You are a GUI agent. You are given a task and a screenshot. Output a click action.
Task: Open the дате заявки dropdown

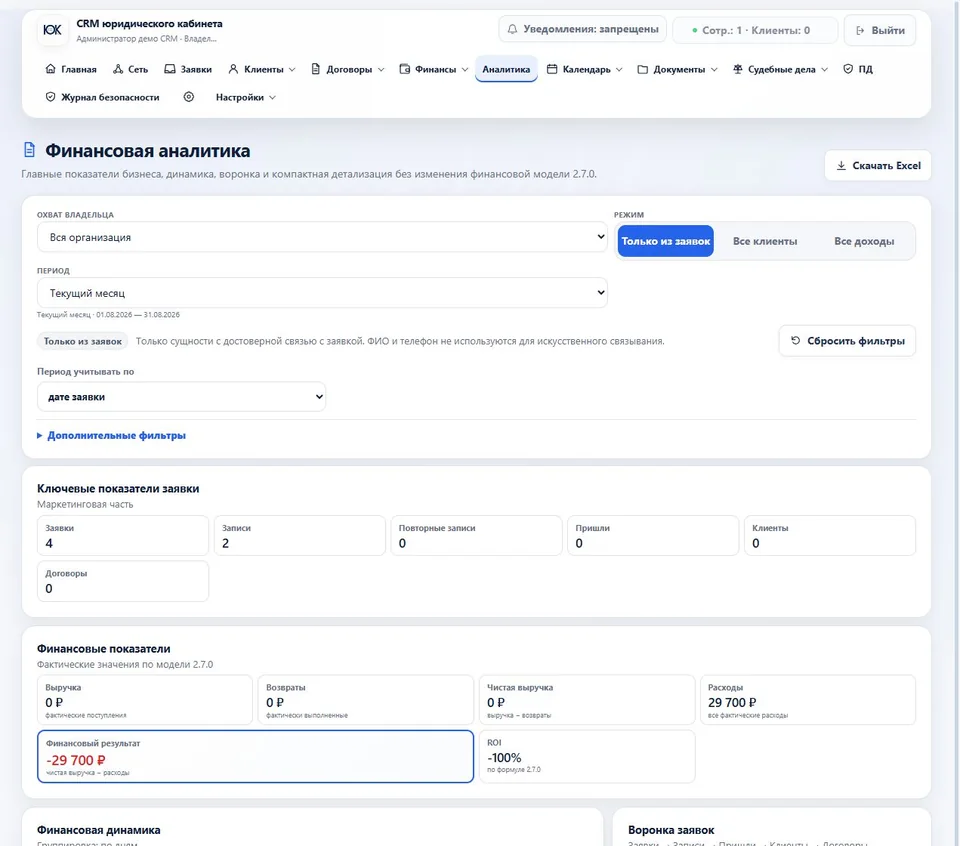(181, 397)
